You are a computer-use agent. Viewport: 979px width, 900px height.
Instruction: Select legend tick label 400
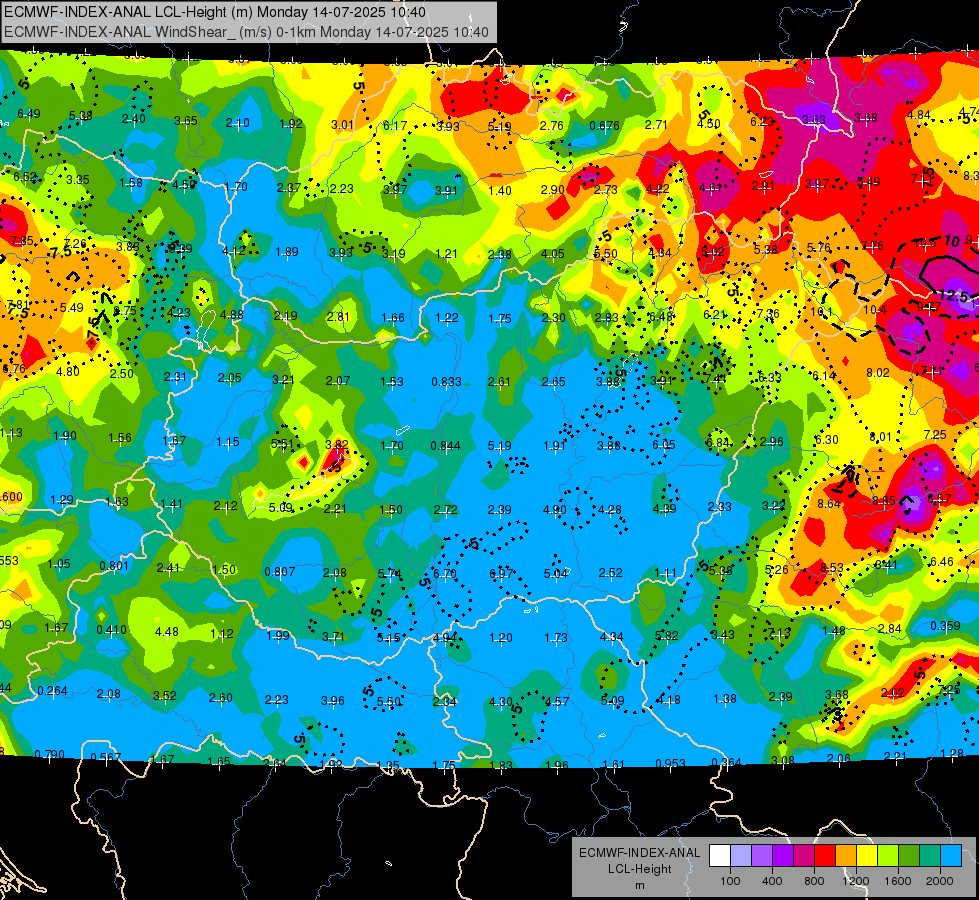pos(772,881)
